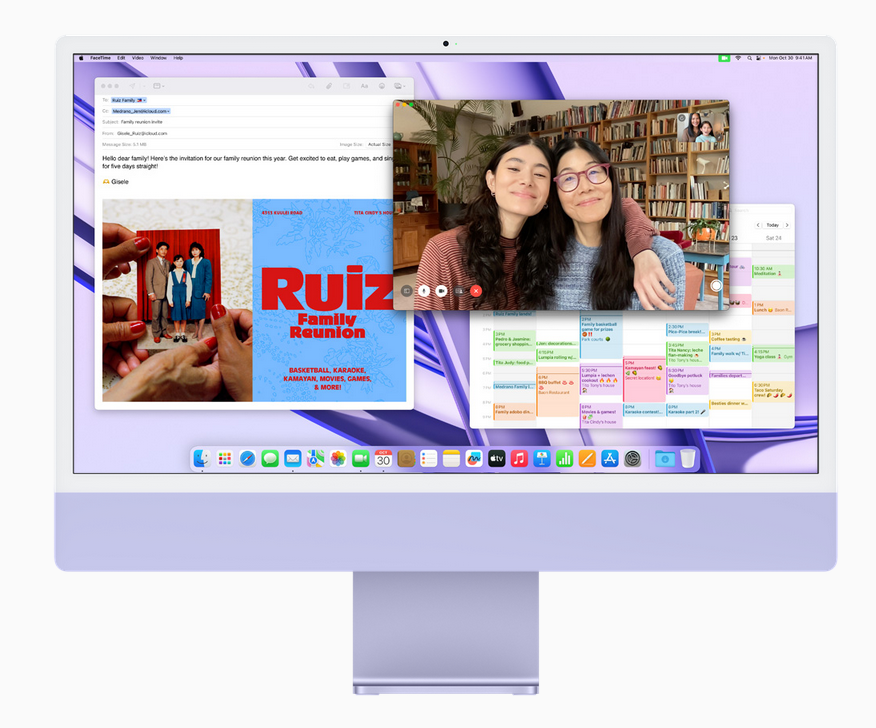Screen dimensions: 876x728
Task: Click the Today button in Calendar
Action: tap(772, 225)
